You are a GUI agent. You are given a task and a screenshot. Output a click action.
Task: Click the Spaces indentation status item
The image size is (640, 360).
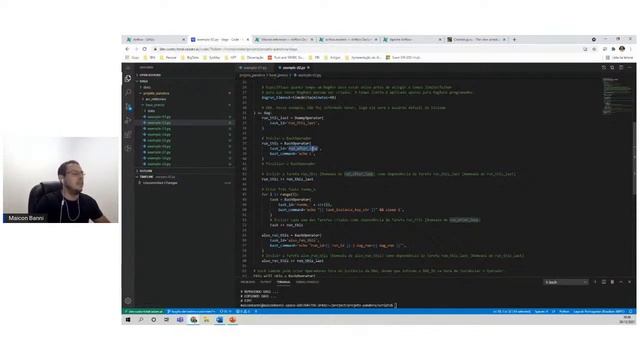(541, 311)
